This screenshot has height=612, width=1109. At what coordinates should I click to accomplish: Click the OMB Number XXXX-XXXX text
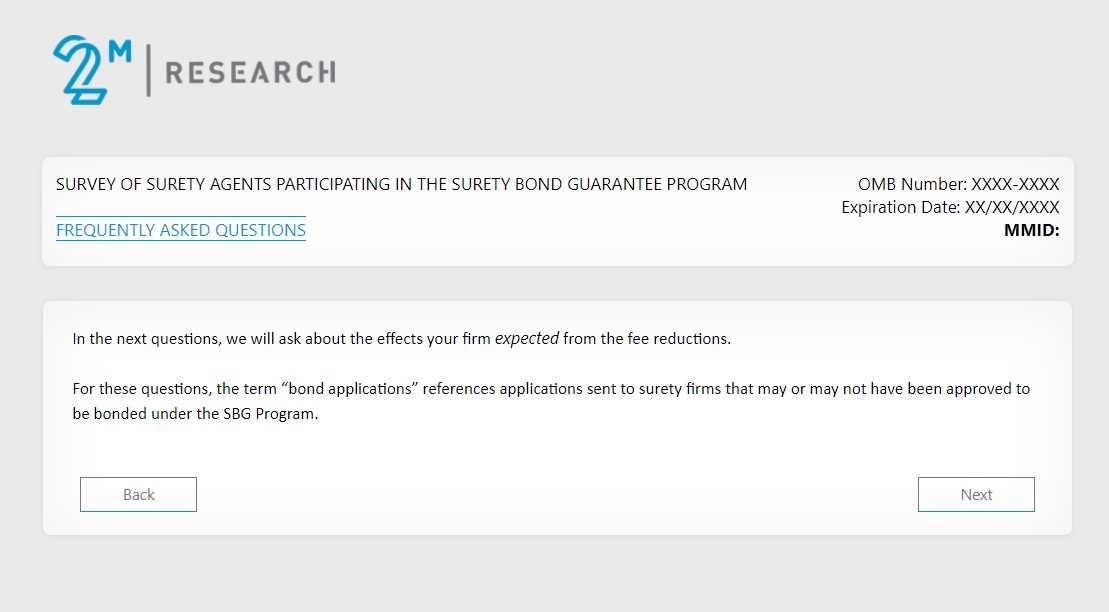coord(958,184)
